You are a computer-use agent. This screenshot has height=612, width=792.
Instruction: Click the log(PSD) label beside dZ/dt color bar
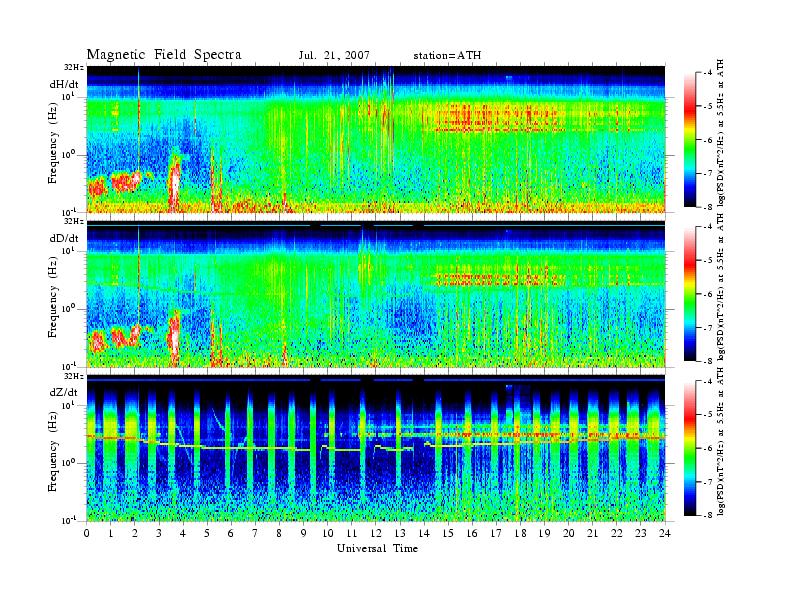pos(721,441)
